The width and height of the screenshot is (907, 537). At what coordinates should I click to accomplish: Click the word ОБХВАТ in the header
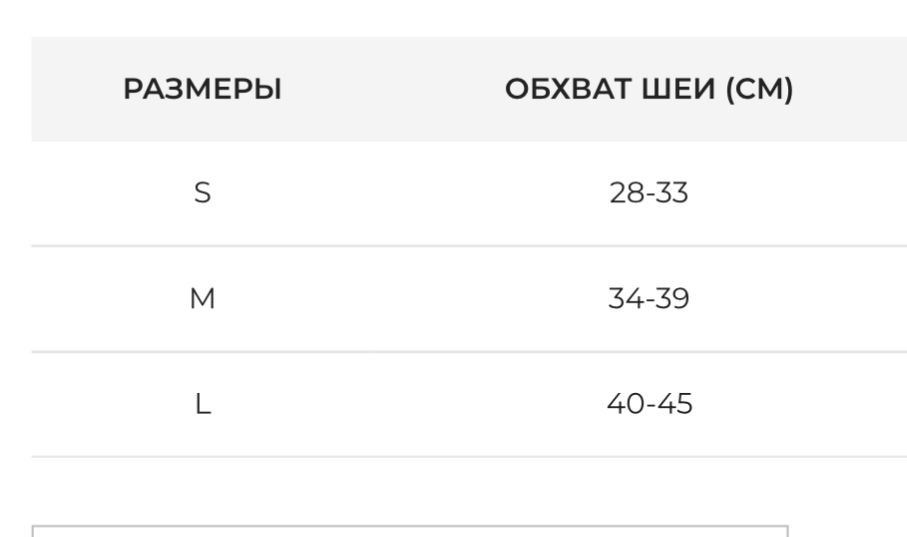[564, 91]
